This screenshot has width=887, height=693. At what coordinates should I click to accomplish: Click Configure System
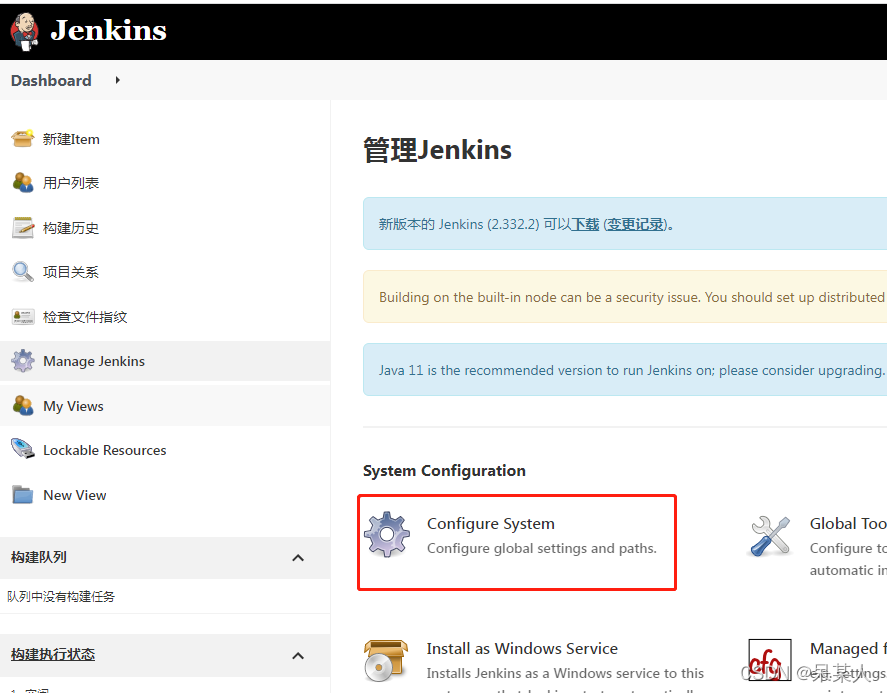(x=490, y=523)
